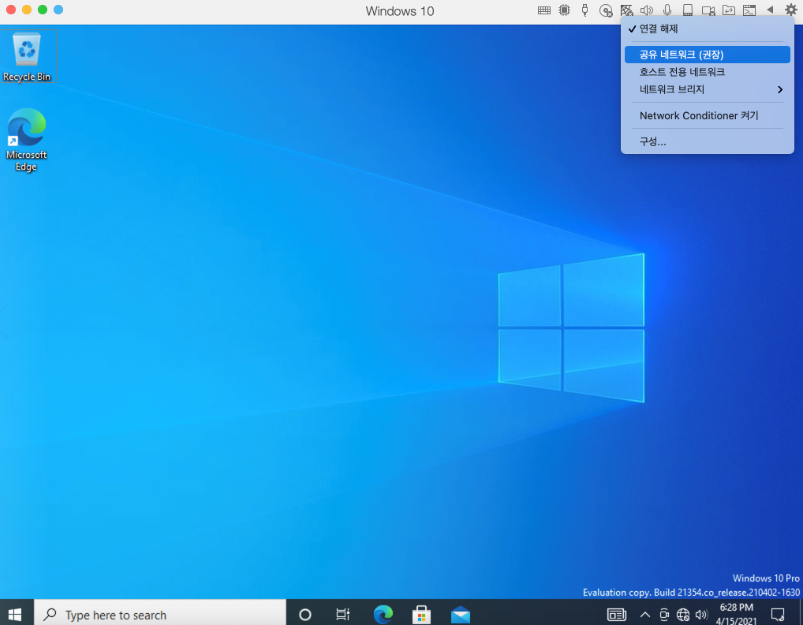Open the USB devices icon
The image size is (803, 625).
pyautogui.click(x=585, y=10)
